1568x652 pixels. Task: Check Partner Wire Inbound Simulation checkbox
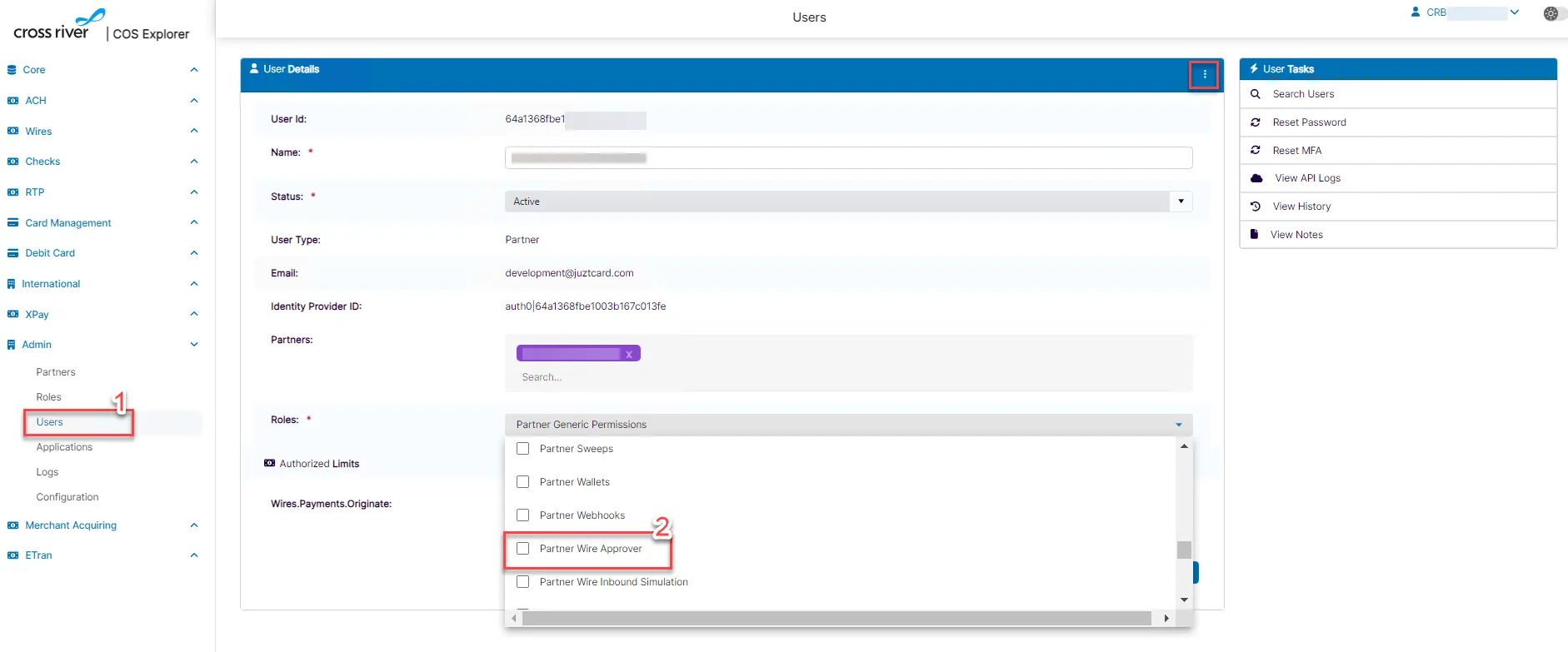[x=523, y=582]
